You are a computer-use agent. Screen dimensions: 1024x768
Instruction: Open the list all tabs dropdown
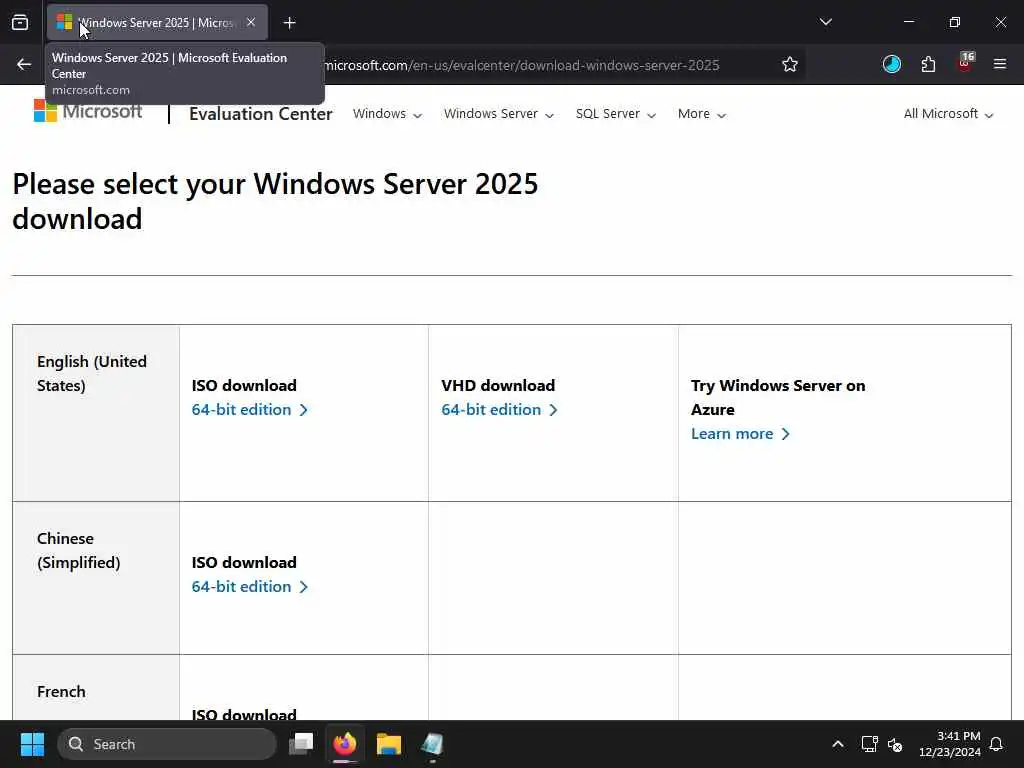coord(825,22)
